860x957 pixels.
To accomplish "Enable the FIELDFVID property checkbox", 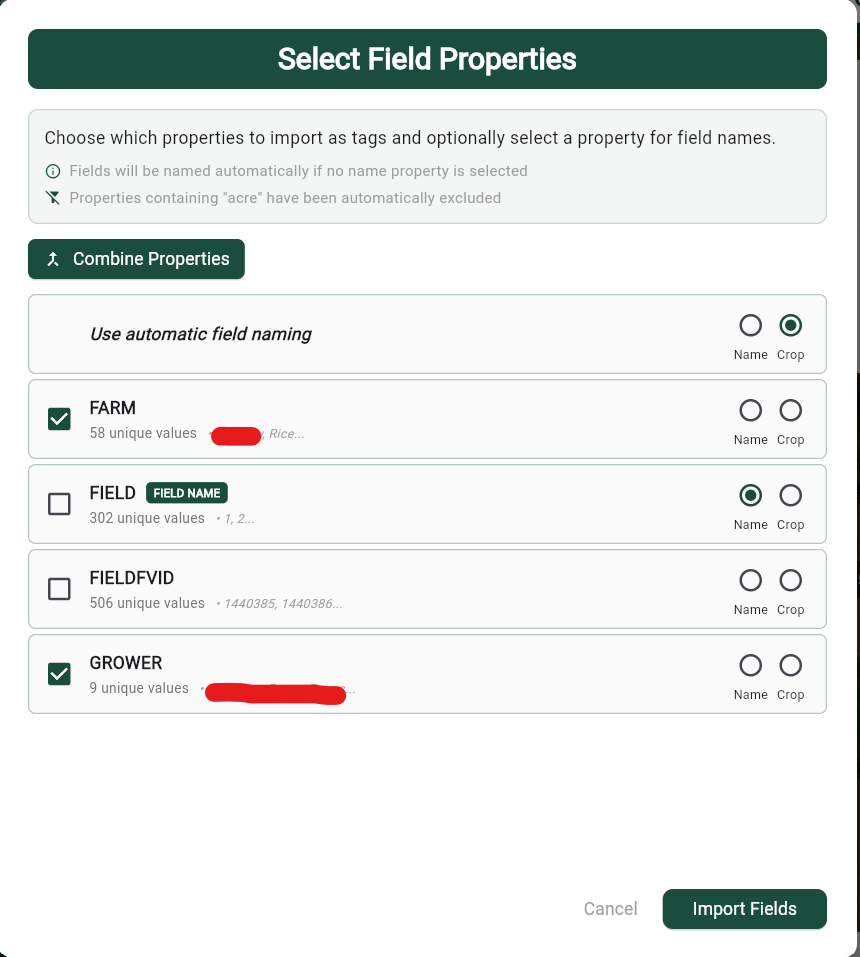I will (x=59, y=589).
